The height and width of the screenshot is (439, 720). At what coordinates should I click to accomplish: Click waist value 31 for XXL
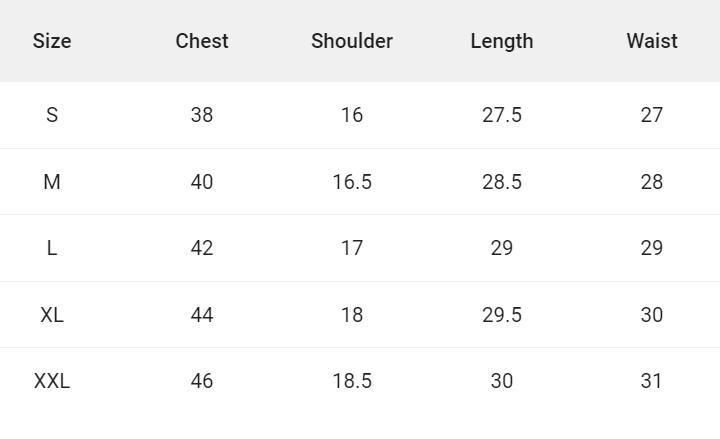pos(652,381)
